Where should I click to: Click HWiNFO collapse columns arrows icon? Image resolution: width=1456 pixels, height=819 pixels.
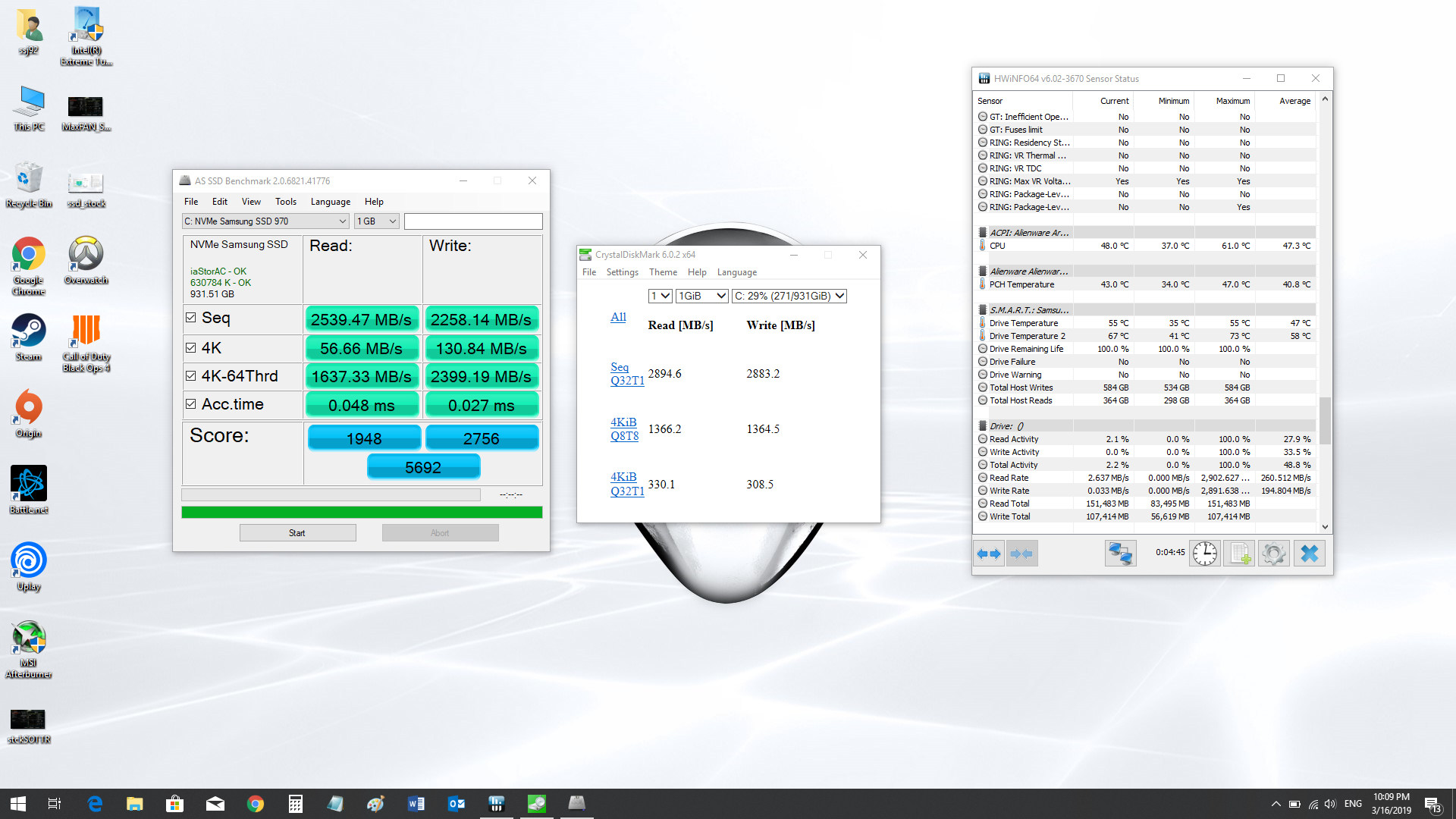click(1022, 554)
